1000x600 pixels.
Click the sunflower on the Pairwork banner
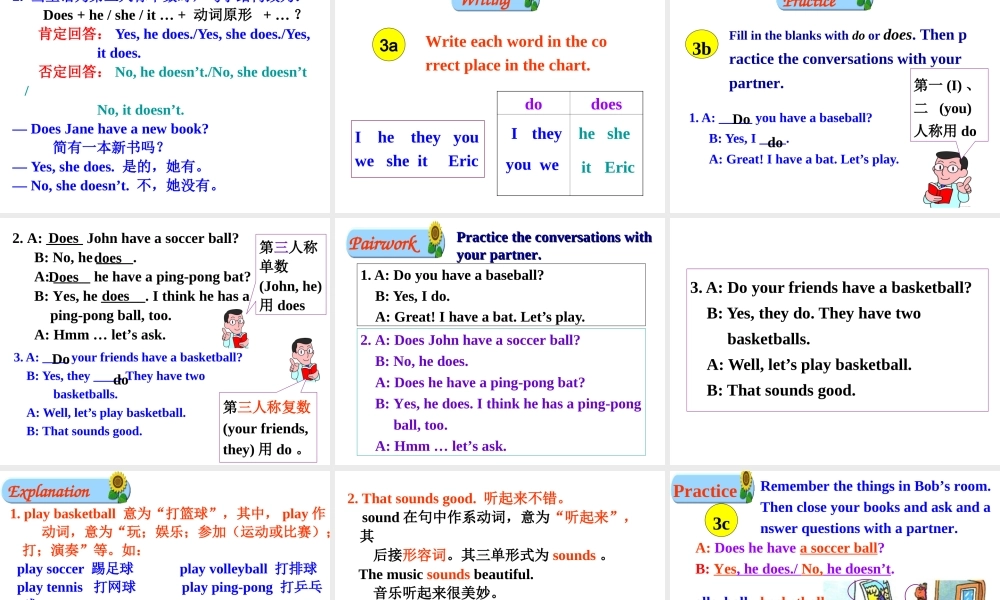point(436,239)
